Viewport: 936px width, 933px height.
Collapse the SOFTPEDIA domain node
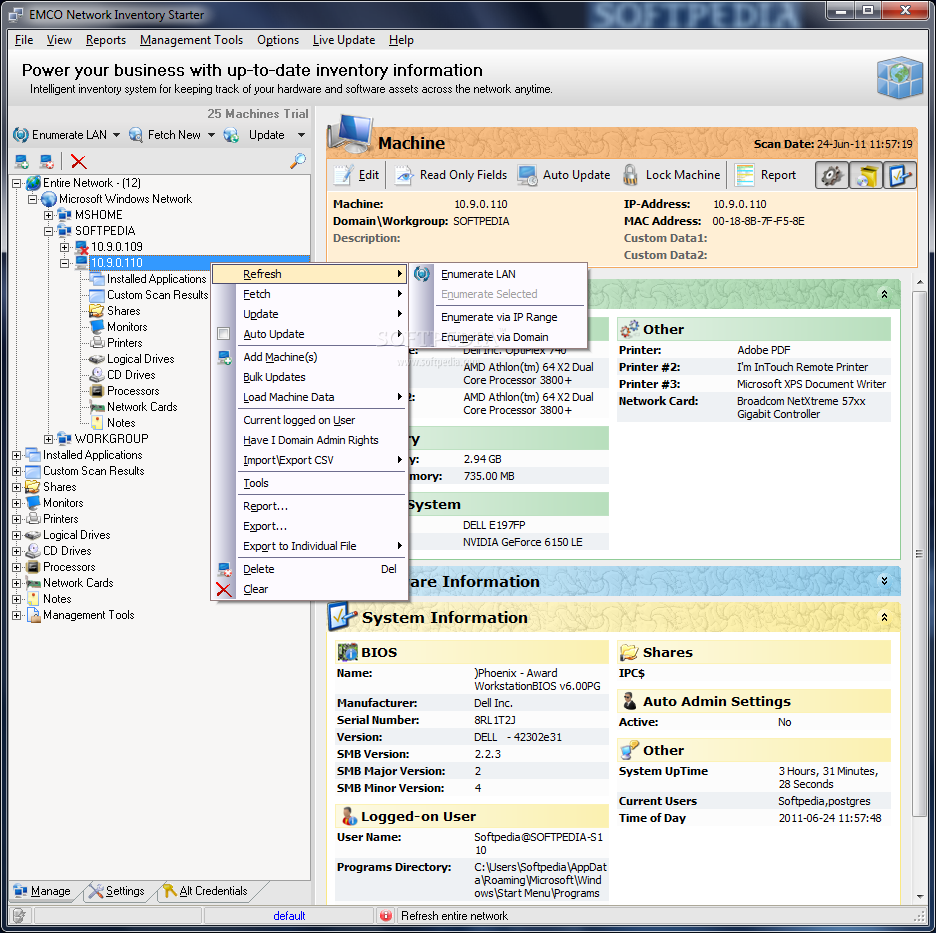point(48,231)
